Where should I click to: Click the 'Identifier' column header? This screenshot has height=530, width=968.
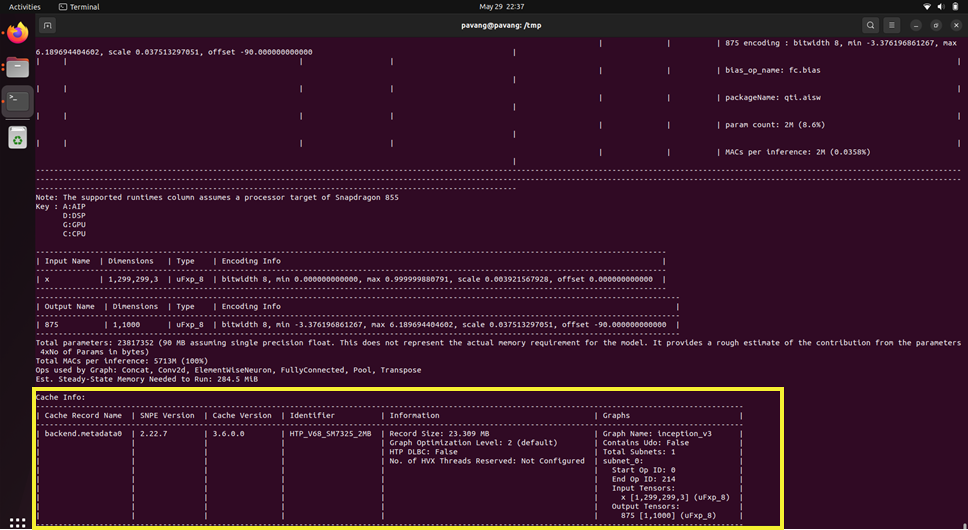click(x=312, y=415)
